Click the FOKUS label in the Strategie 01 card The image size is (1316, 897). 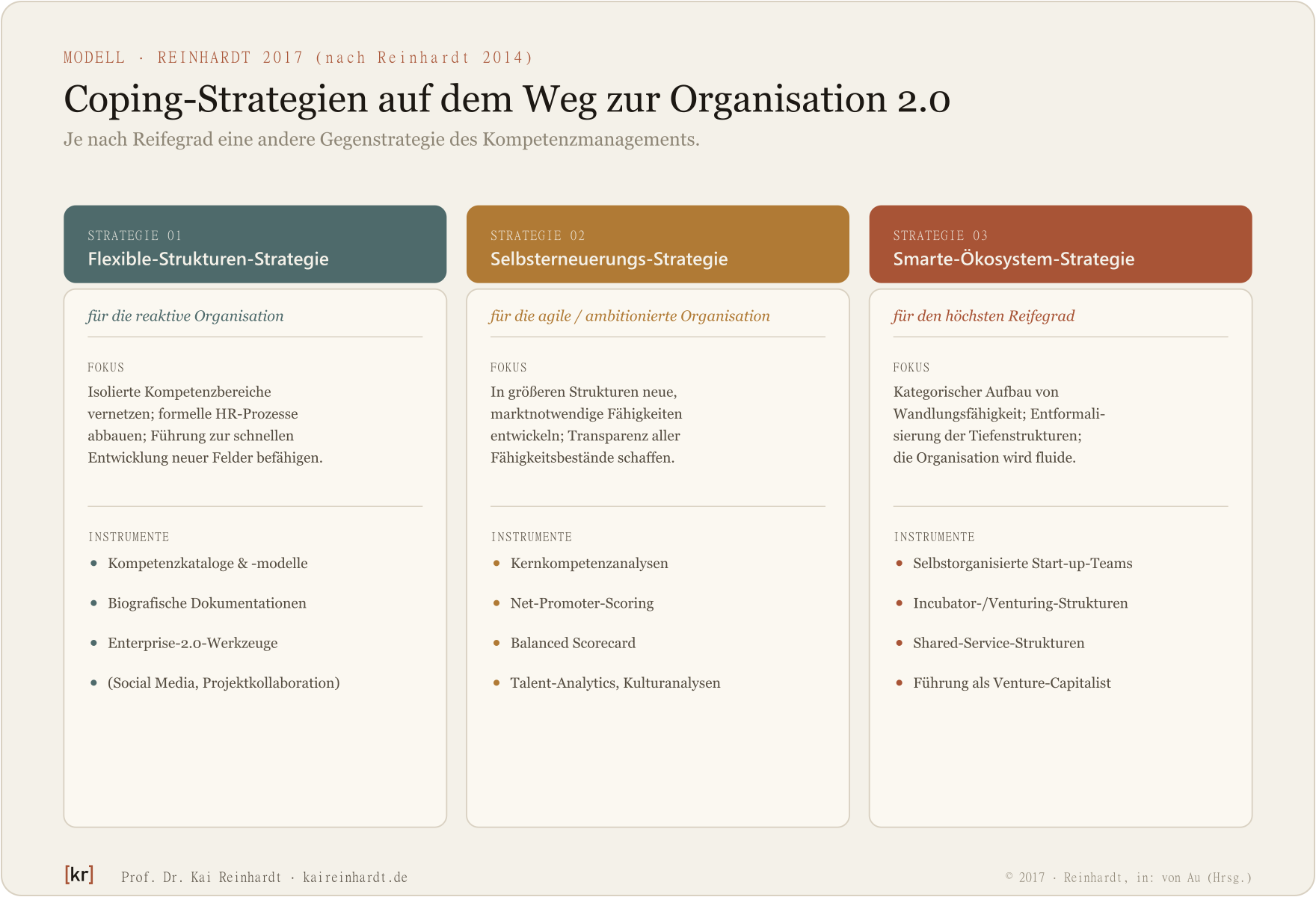click(x=106, y=368)
